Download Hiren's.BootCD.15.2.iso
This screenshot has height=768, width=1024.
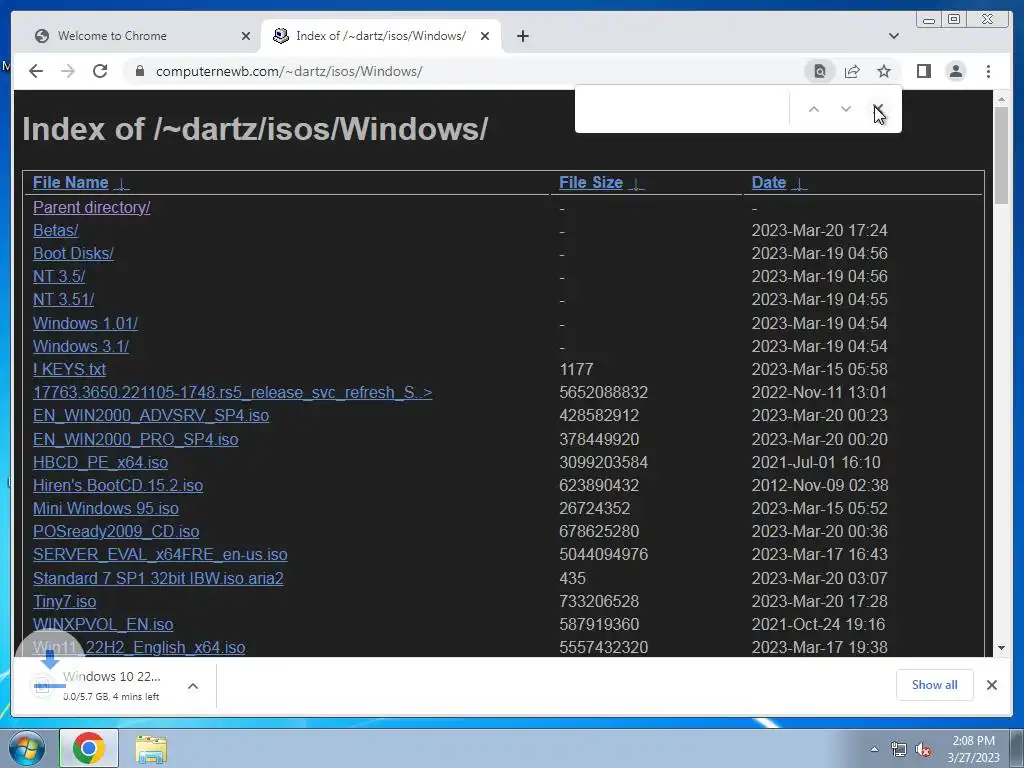[x=118, y=486]
